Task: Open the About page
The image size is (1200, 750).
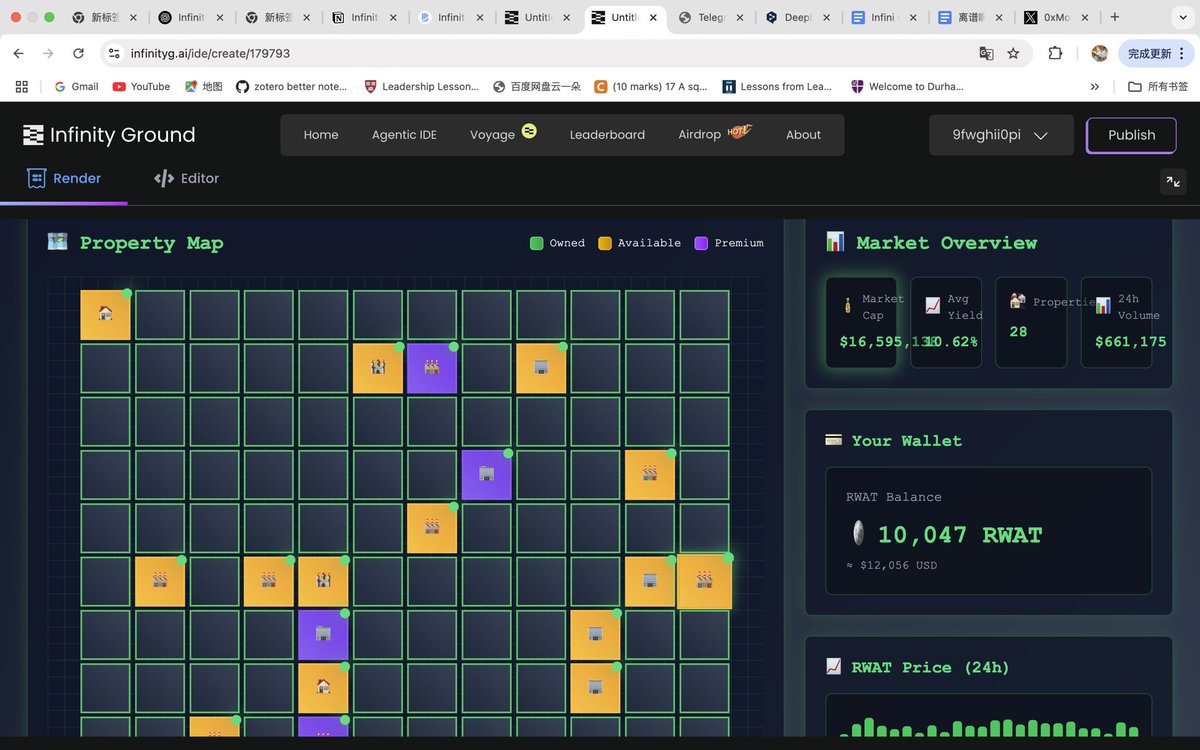Action: click(803, 135)
